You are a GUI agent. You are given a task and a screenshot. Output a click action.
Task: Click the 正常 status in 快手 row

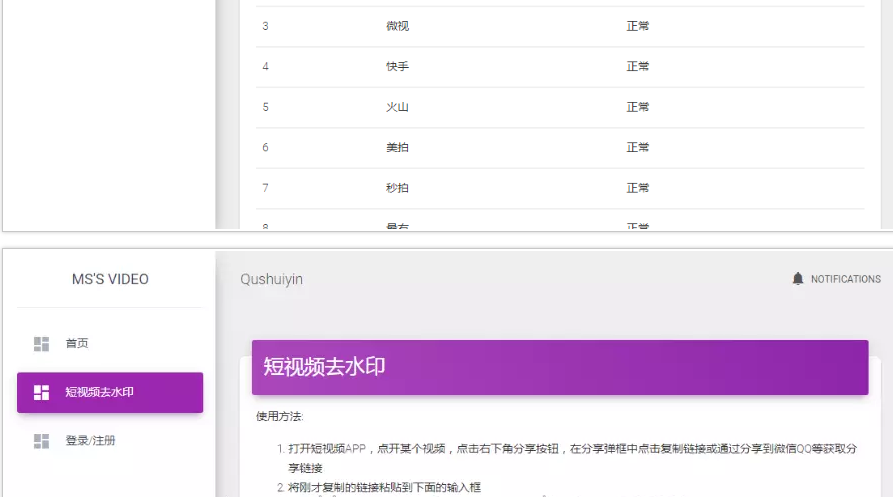(637, 67)
